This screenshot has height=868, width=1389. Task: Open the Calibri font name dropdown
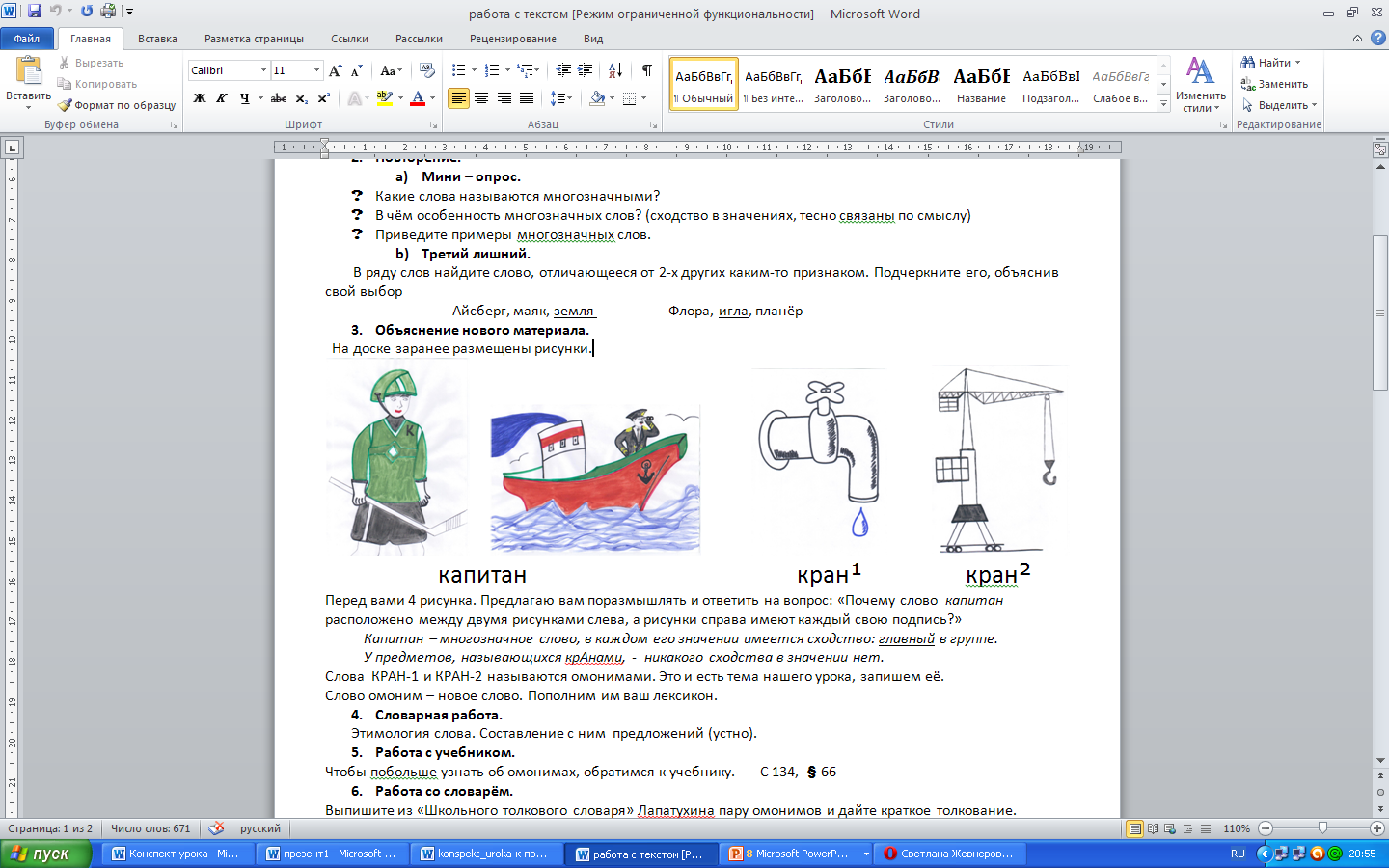(x=263, y=70)
